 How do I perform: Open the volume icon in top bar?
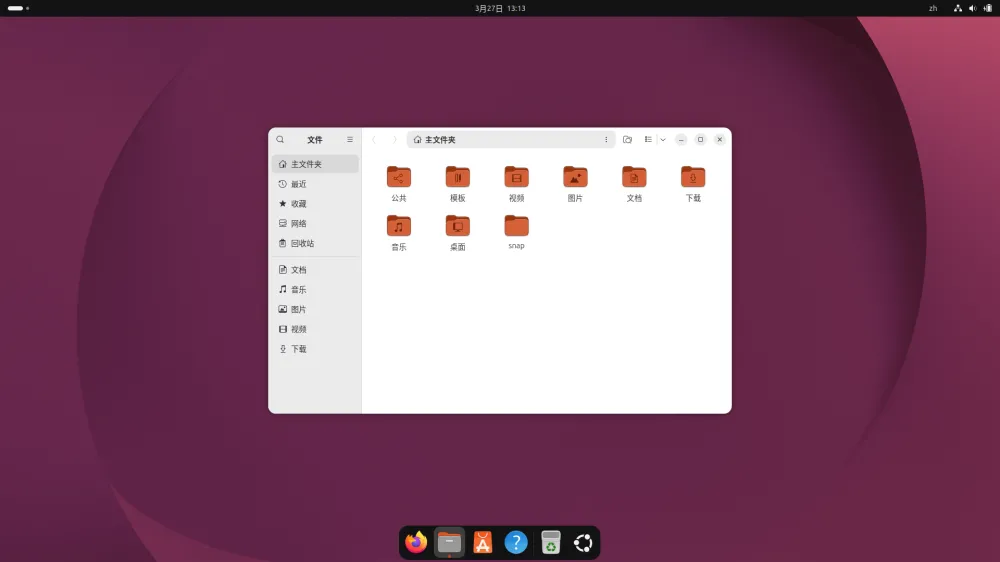pos(973,8)
